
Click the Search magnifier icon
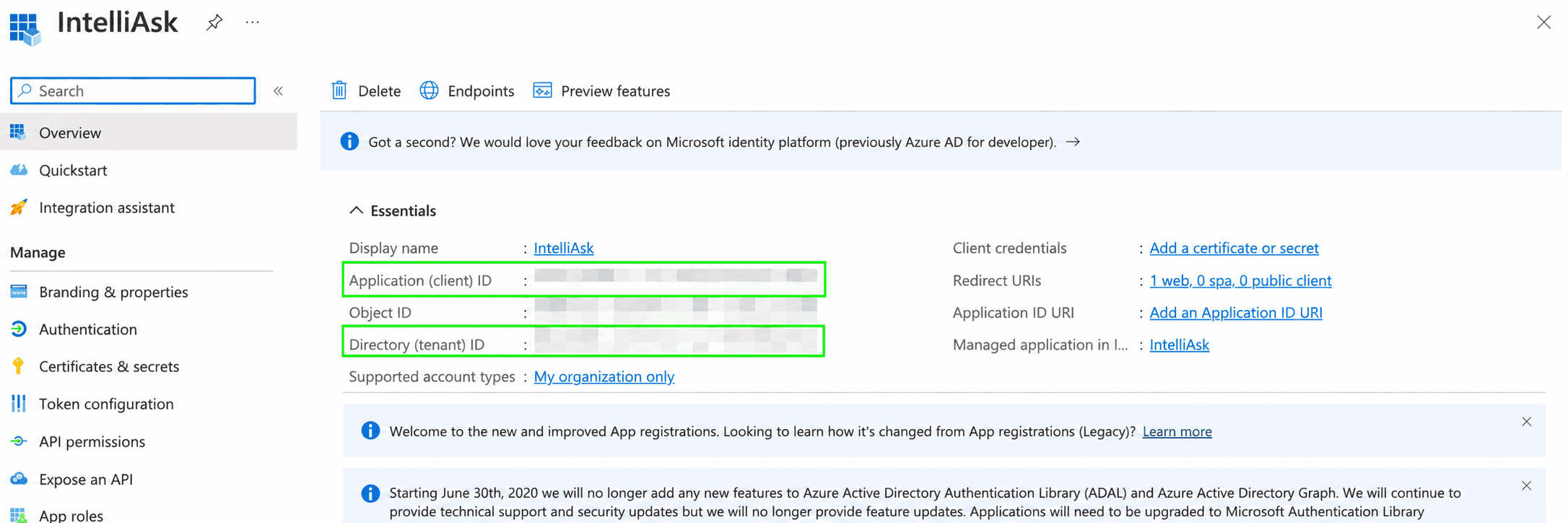[25, 90]
